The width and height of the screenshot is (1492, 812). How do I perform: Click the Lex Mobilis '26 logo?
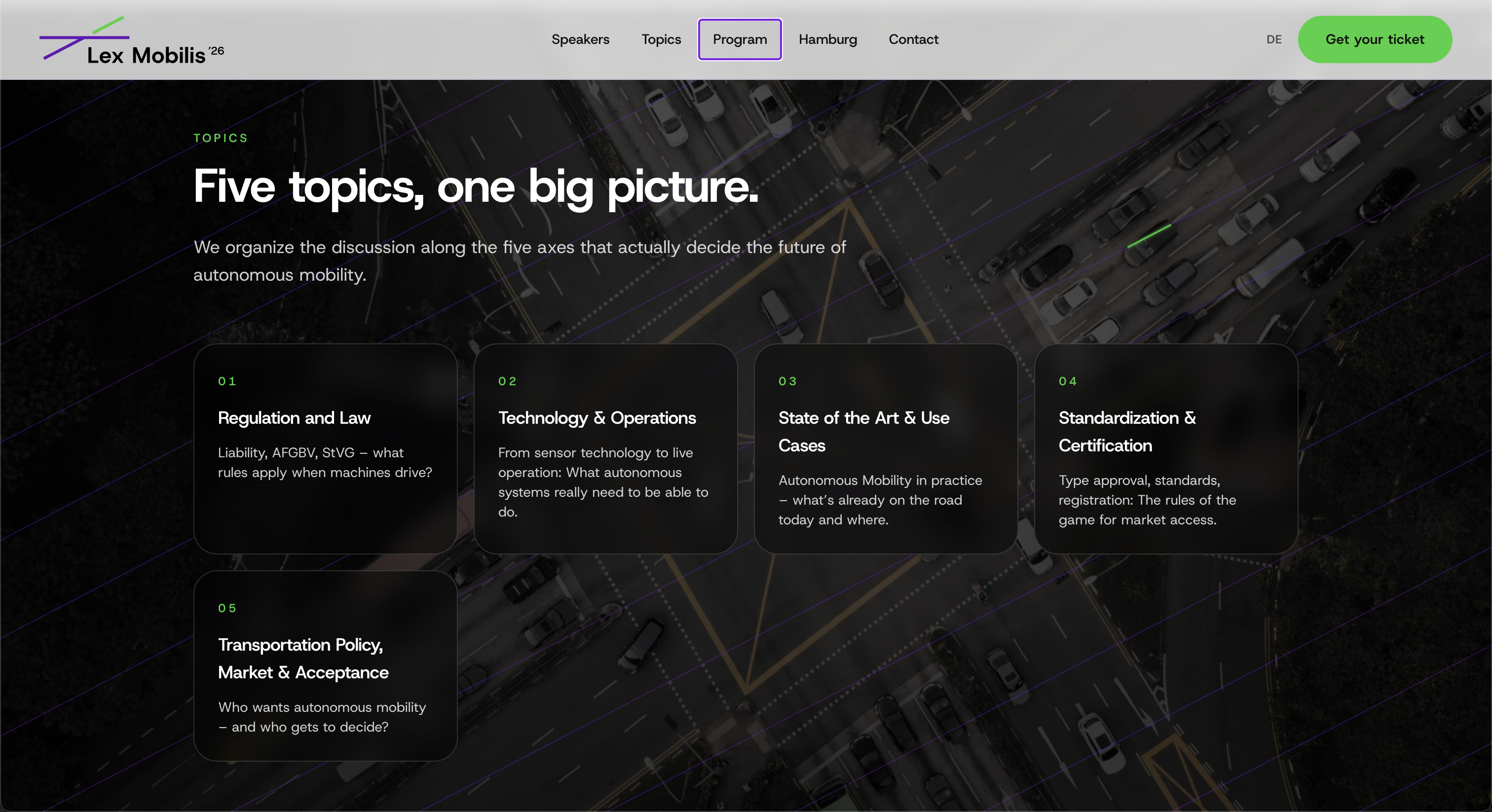[x=131, y=40]
